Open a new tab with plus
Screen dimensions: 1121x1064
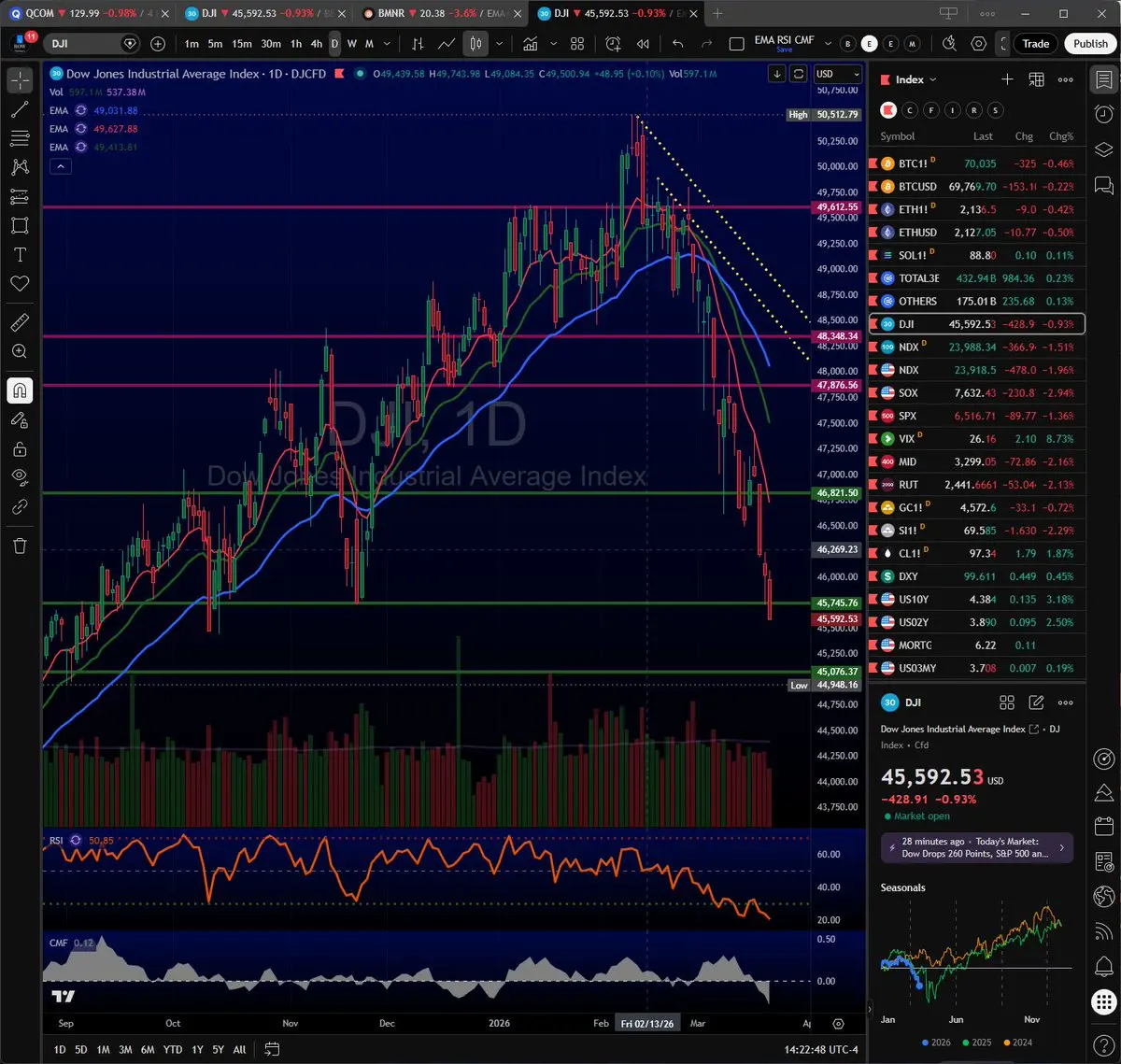click(x=717, y=14)
